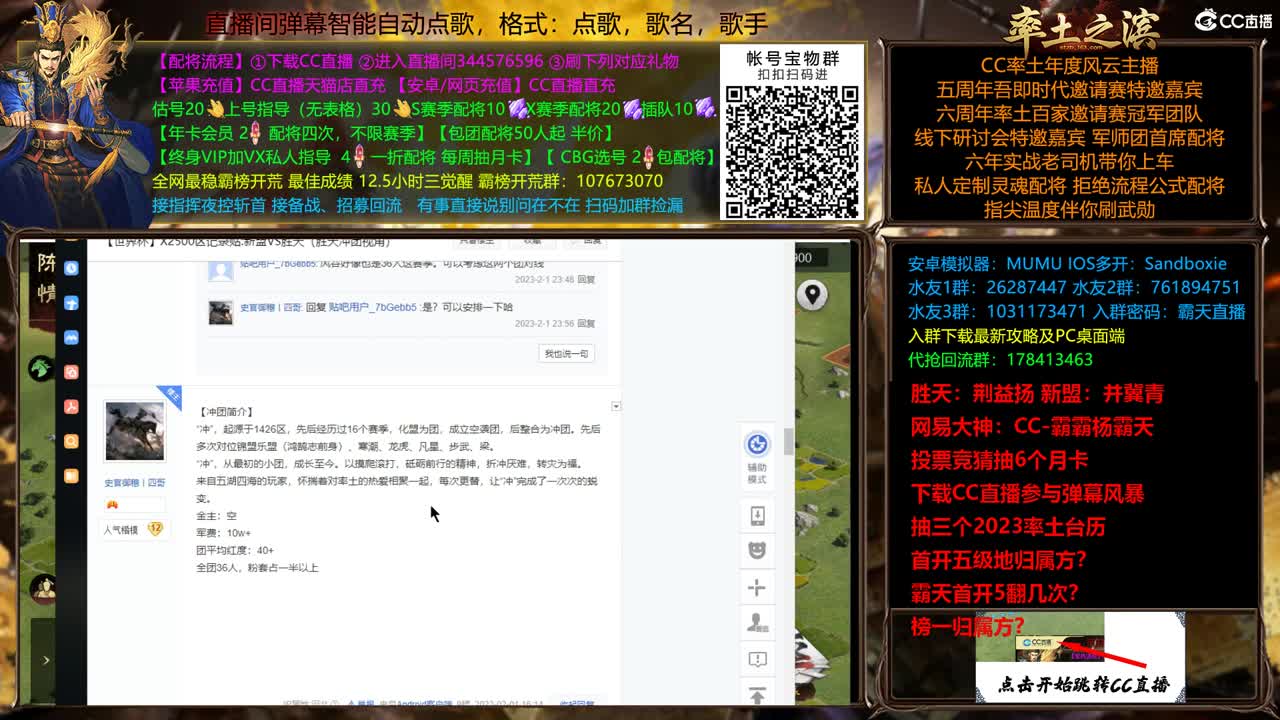Click the default user avatar in the comments
Image resolution: width=1280 pixels, height=720 pixels.
coord(220,269)
